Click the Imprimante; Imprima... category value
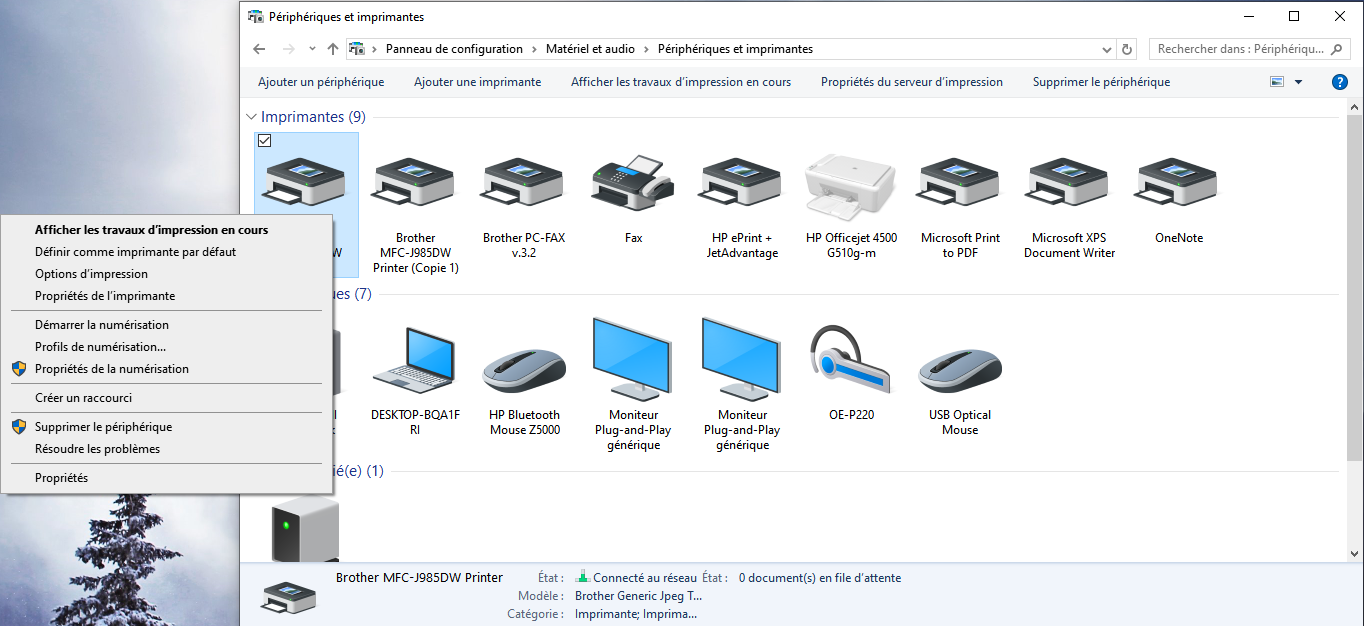Image resolution: width=1364 pixels, height=626 pixels. point(635,614)
